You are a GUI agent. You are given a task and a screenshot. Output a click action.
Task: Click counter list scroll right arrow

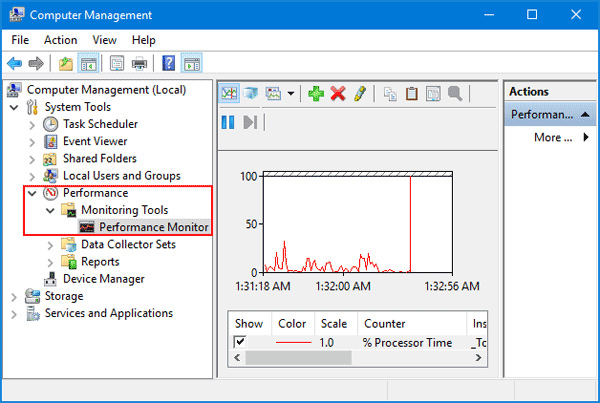(478, 358)
